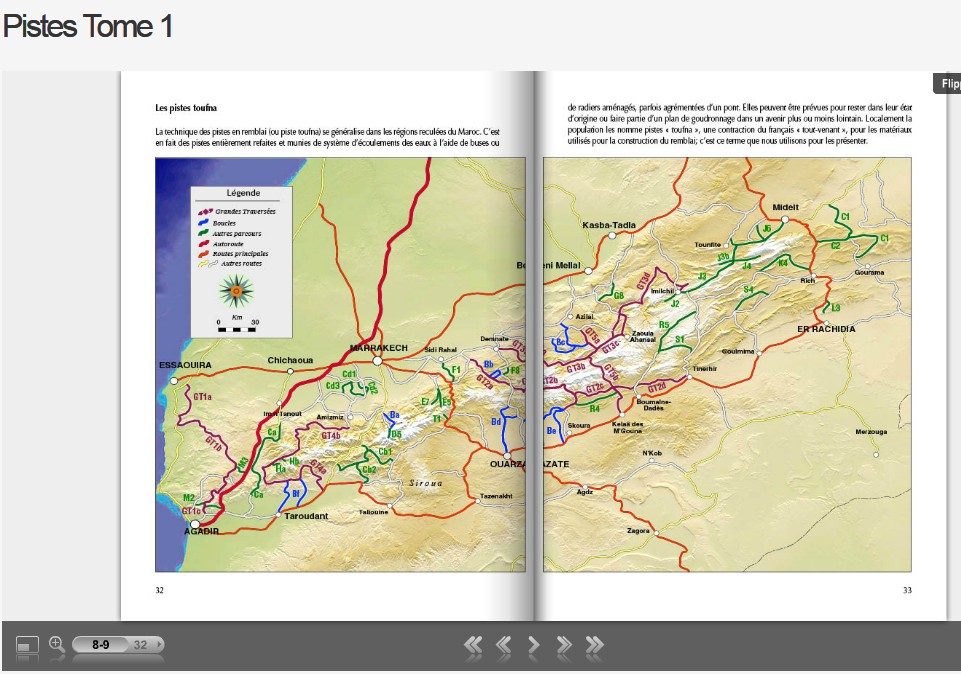Click the Siroua mountain label on the map
Viewport: 961px width, 674px height.
click(x=425, y=483)
